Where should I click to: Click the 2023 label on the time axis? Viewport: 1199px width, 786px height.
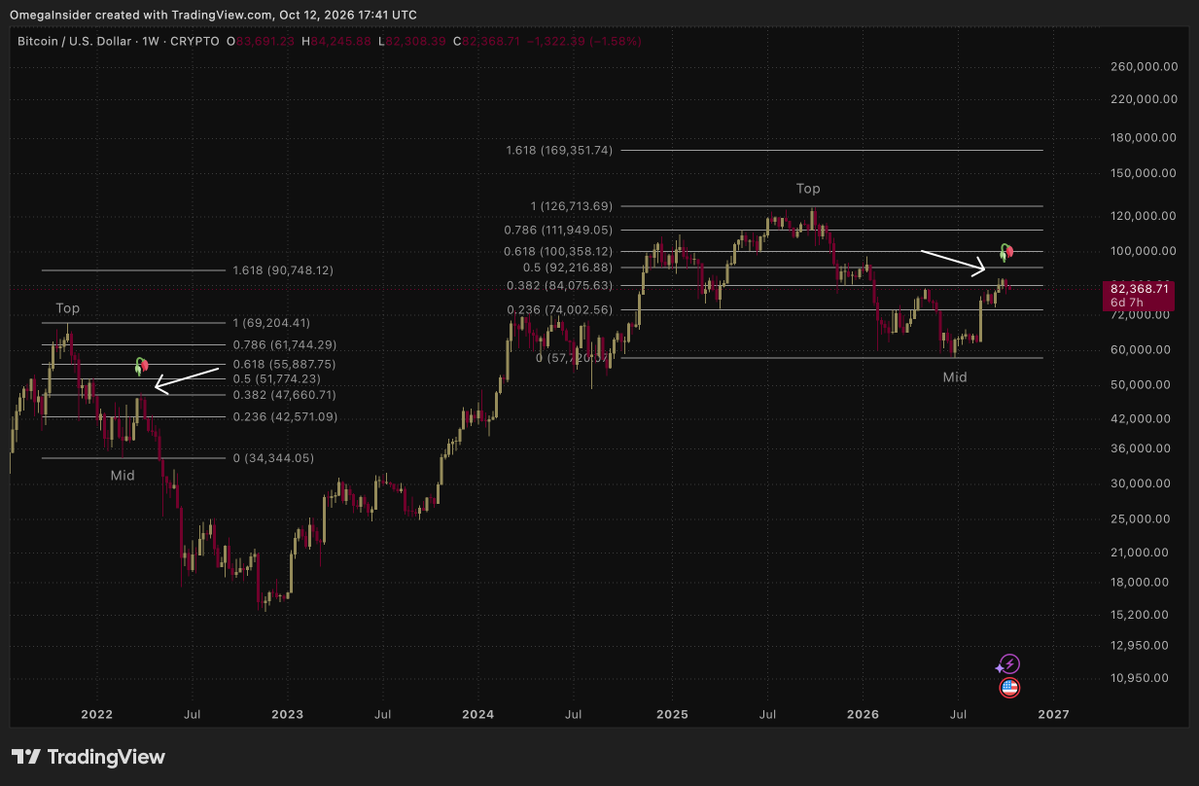pyautogui.click(x=288, y=714)
